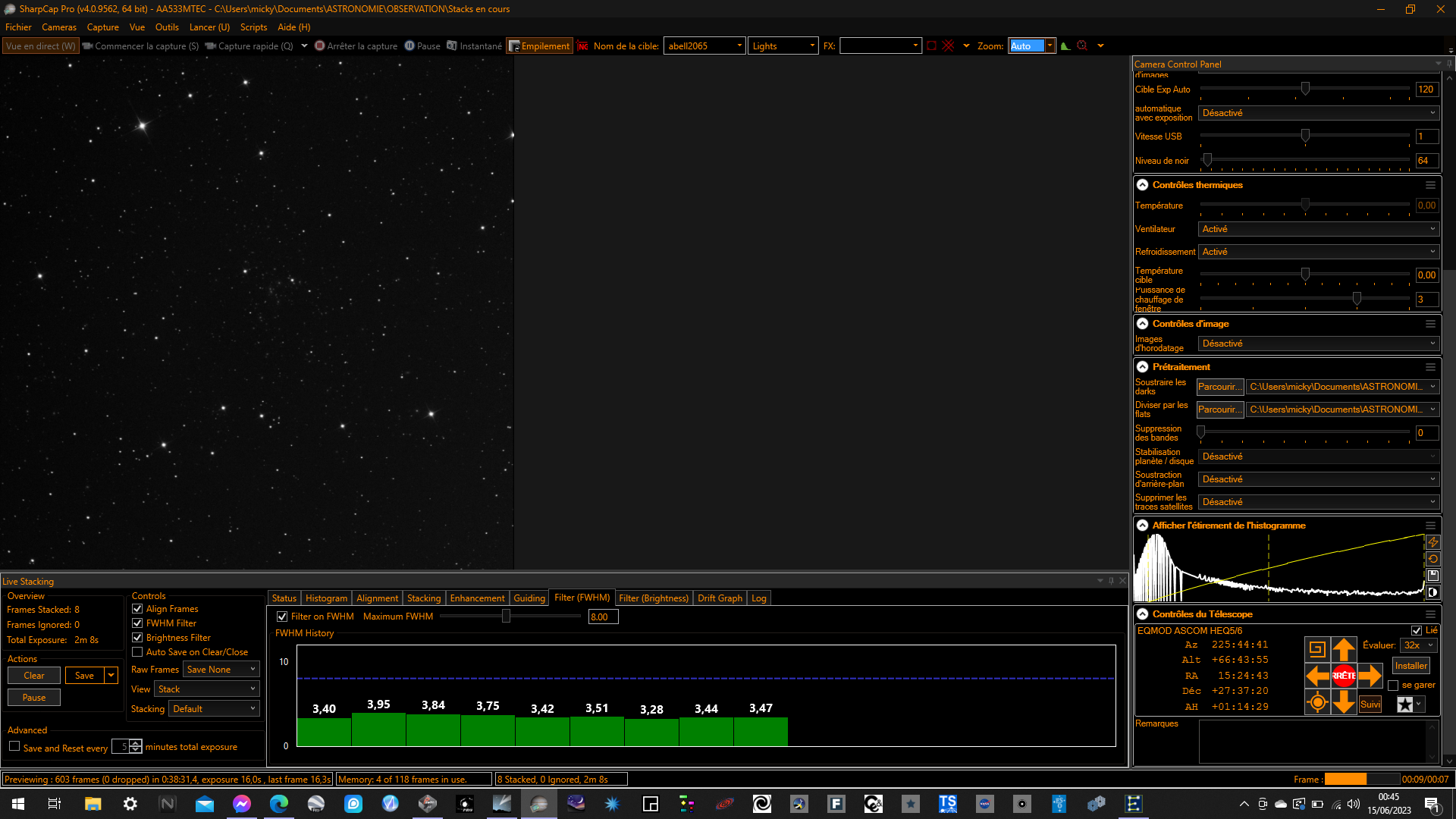Image resolution: width=1456 pixels, height=819 pixels.
Task: Open the Contrôles thermiques panel menu icon
Action: point(1430,185)
